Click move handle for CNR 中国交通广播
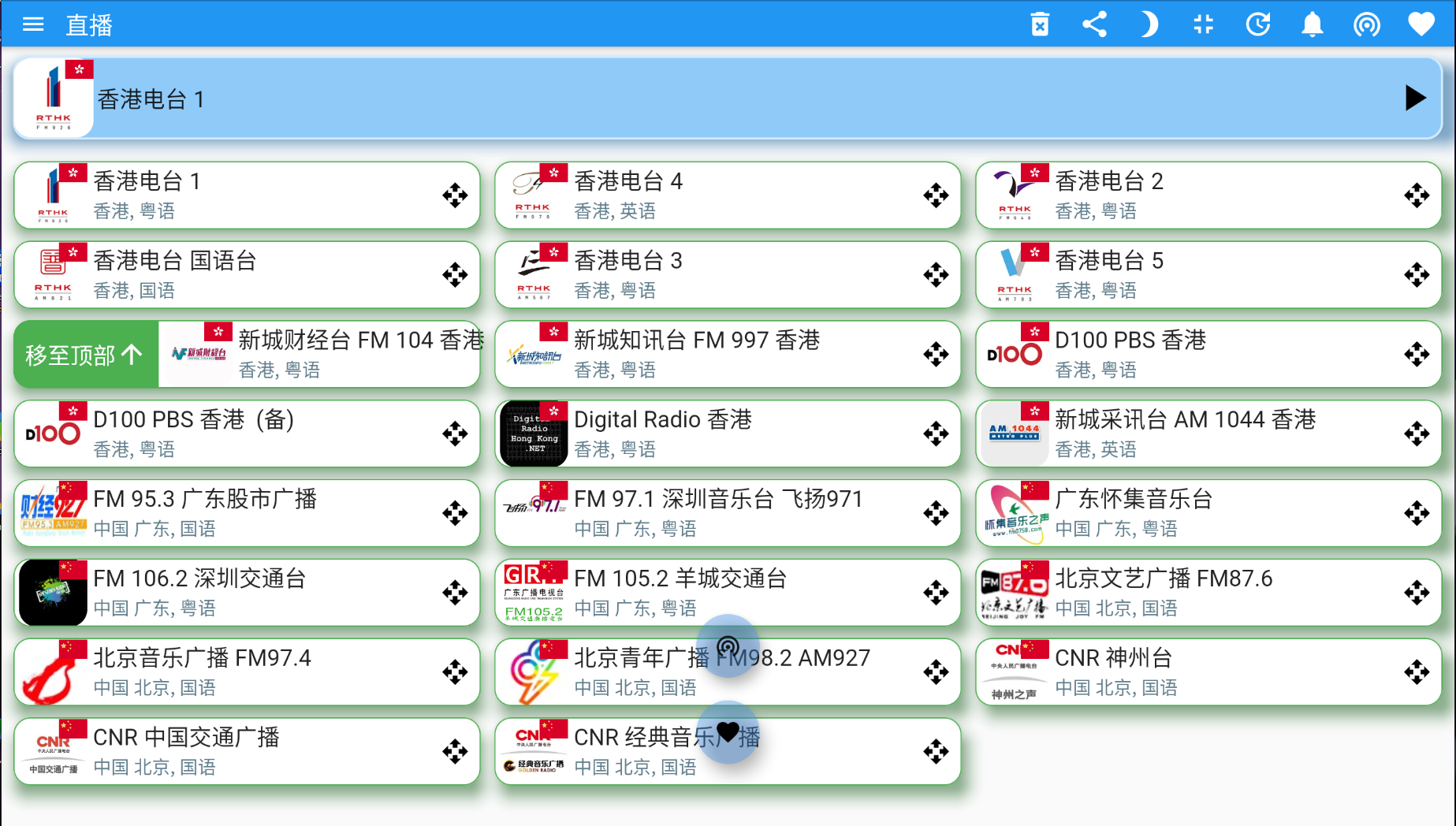Viewport: 1456px width, 826px height. point(455,752)
